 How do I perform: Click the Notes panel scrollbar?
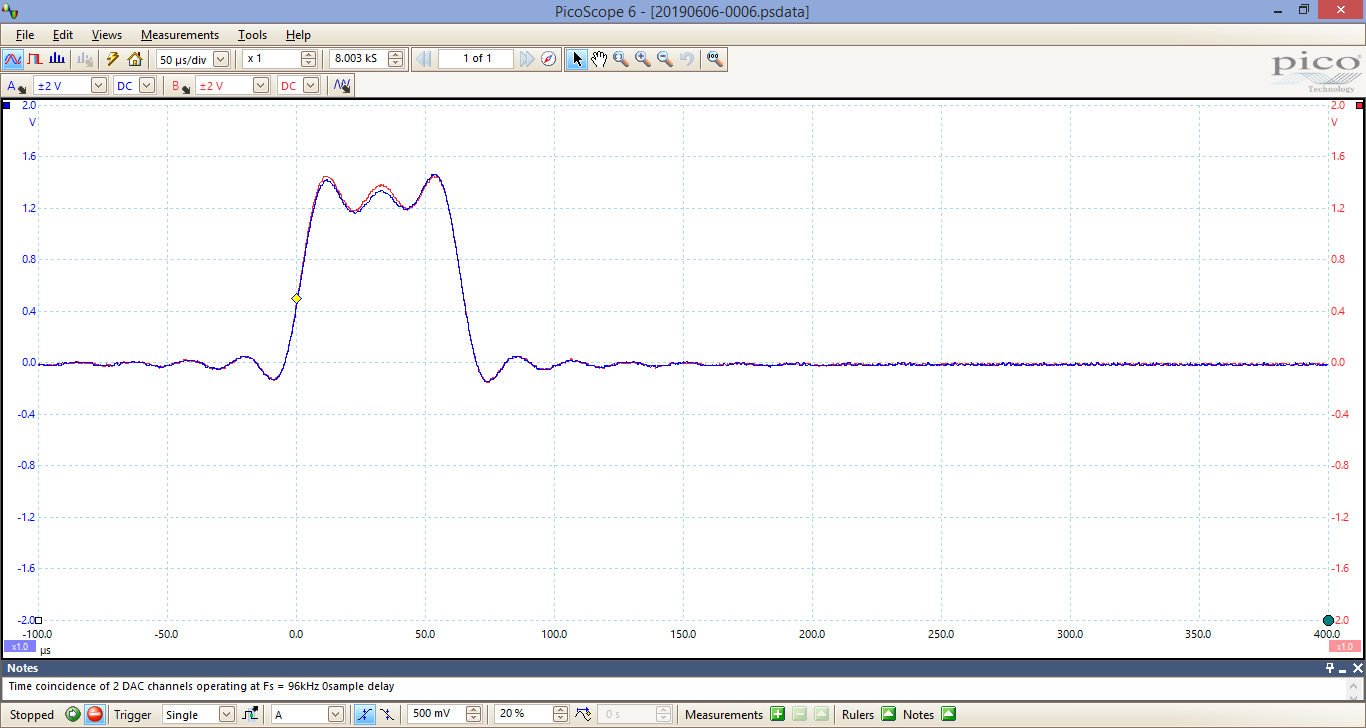pyautogui.click(x=1355, y=688)
